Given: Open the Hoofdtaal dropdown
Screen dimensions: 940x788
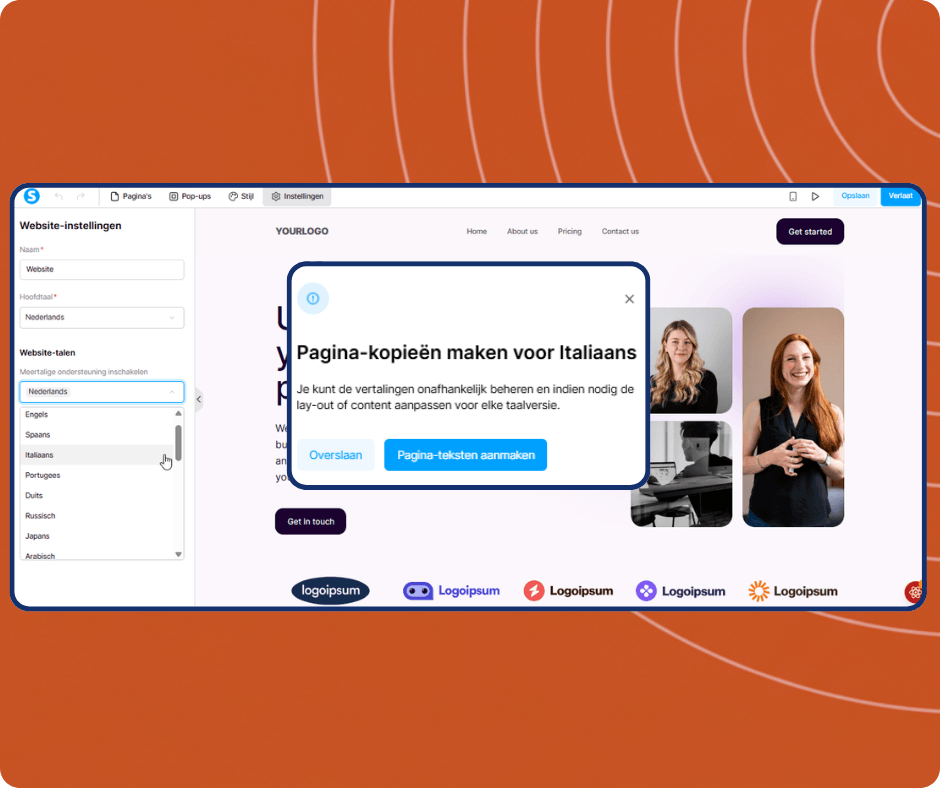Looking at the screenshot, I should click(102, 317).
